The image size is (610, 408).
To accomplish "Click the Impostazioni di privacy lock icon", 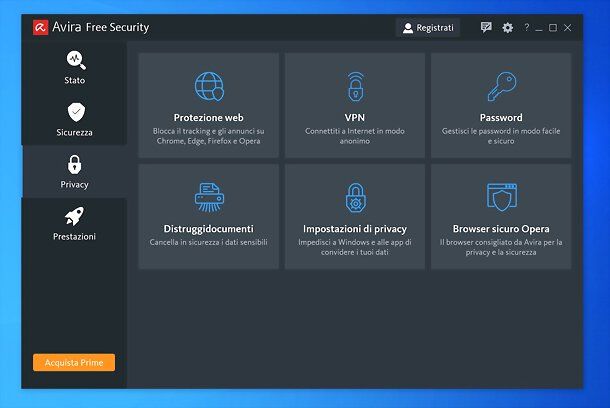I will [x=356, y=198].
